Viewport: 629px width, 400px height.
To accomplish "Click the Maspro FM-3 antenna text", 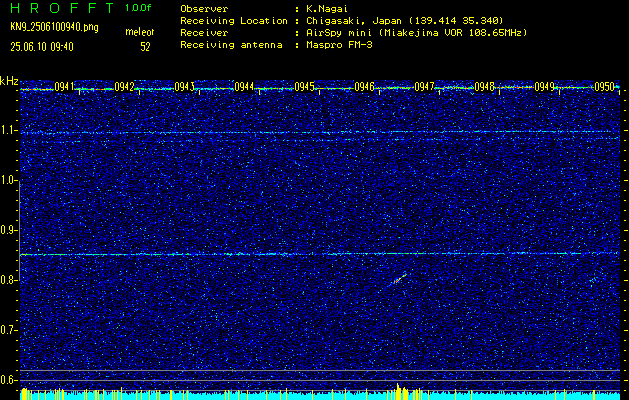I will pyautogui.click(x=339, y=45).
